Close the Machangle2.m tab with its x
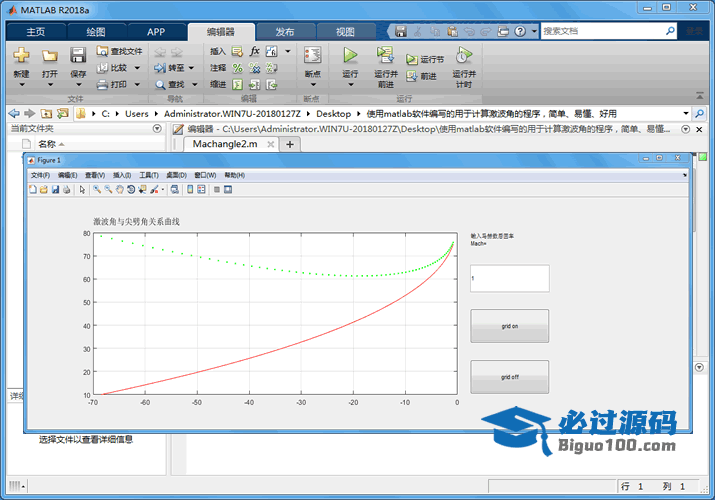The height and width of the screenshot is (500, 715). 270,144
